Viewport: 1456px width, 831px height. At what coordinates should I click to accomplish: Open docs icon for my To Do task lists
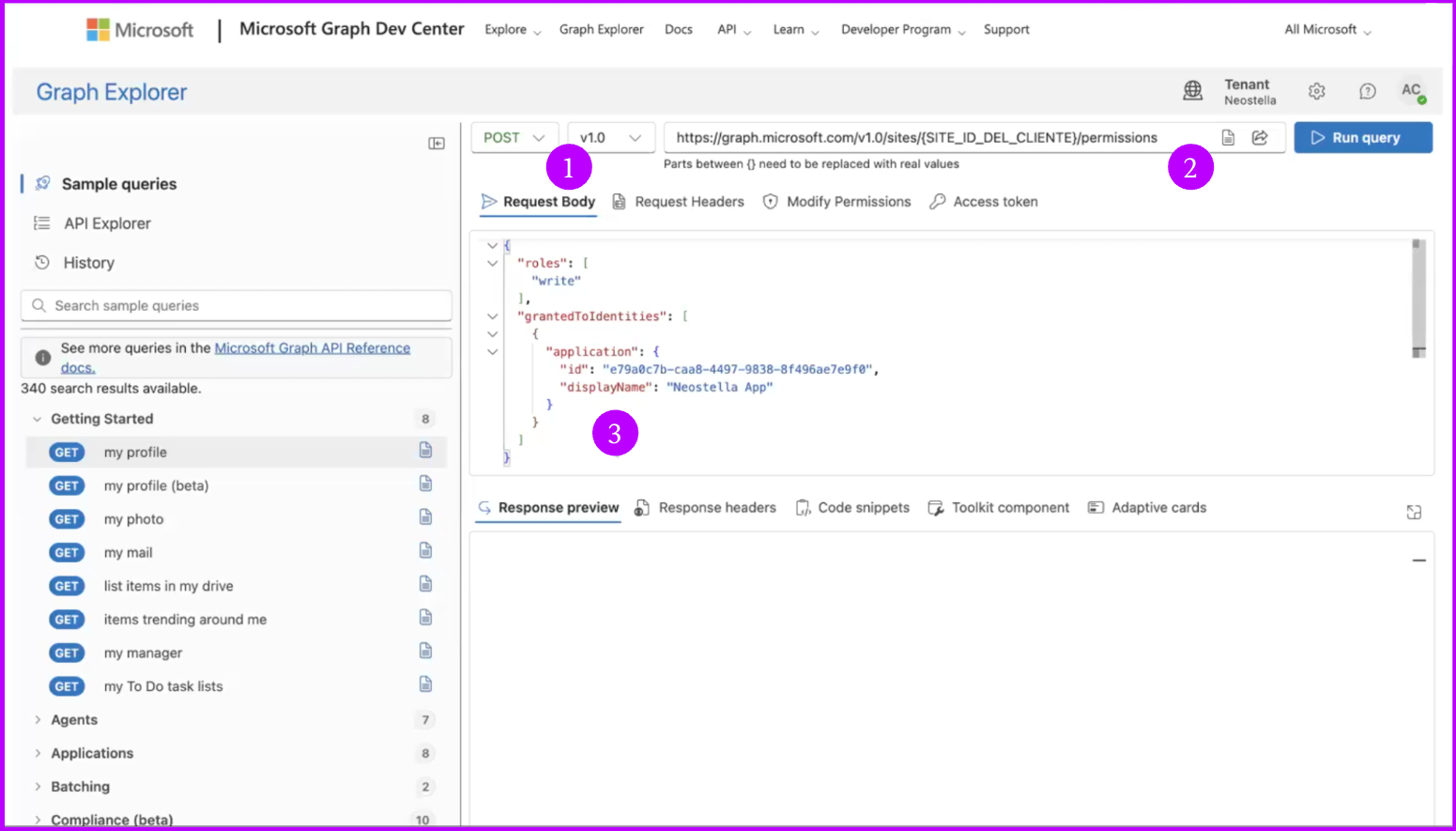pos(425,684)
